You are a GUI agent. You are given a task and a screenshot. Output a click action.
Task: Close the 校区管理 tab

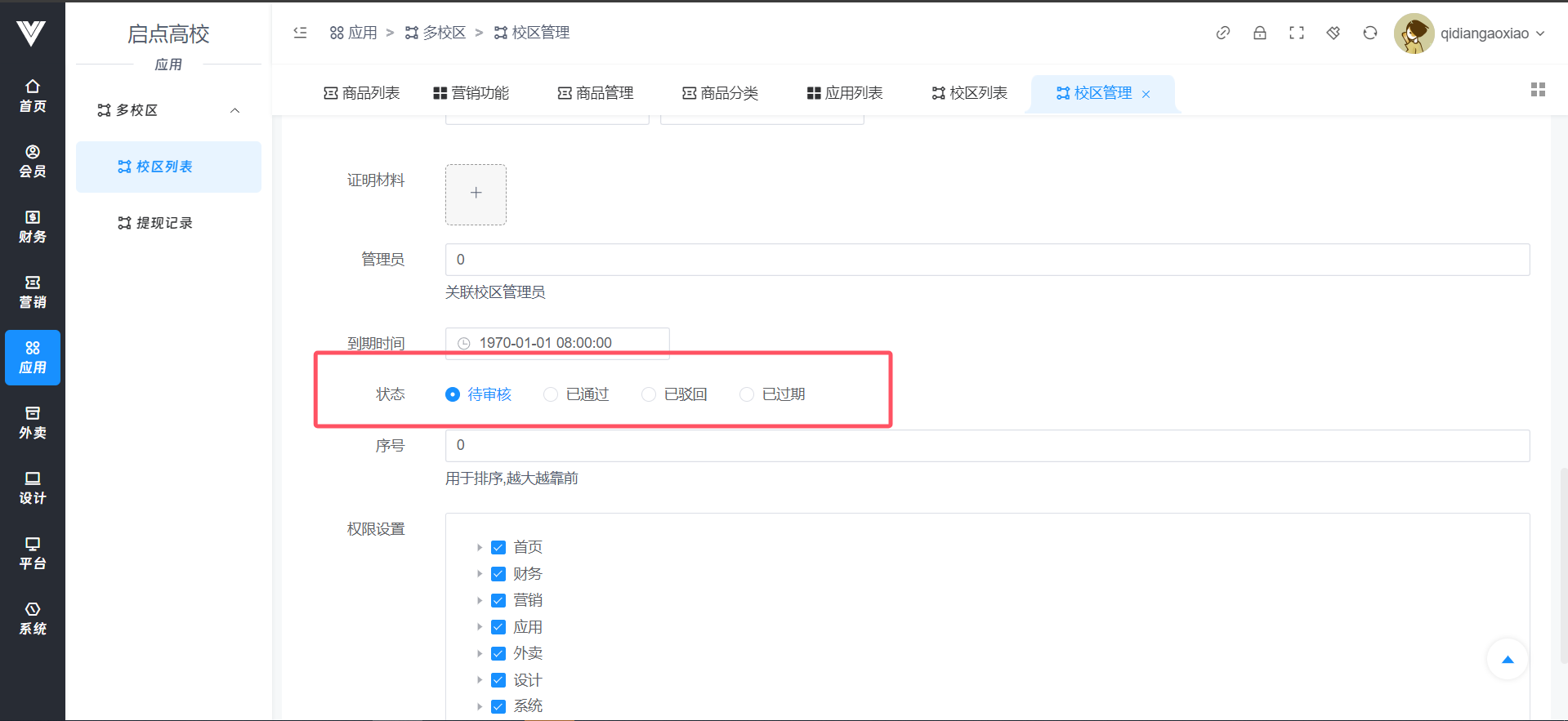(1146, 94)
